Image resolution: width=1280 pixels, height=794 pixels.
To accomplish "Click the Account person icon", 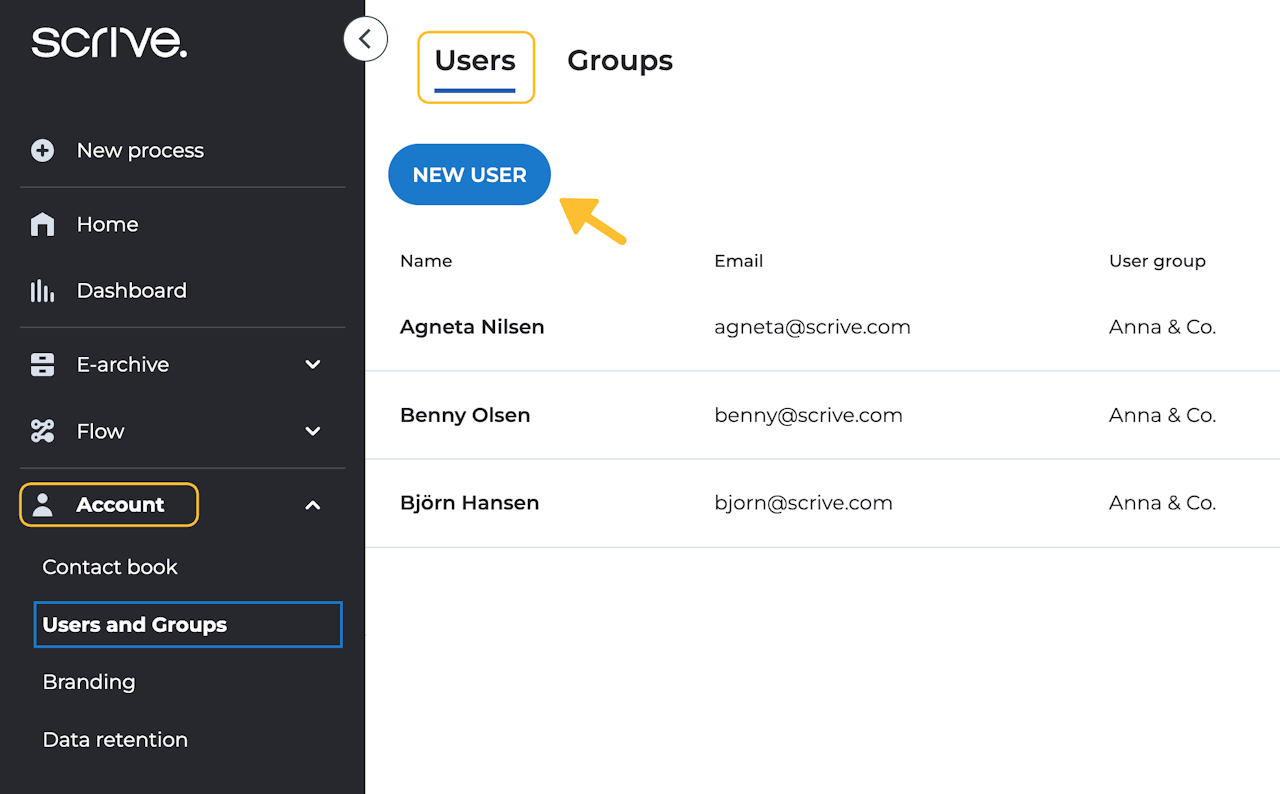I will (x=42, y=505).
